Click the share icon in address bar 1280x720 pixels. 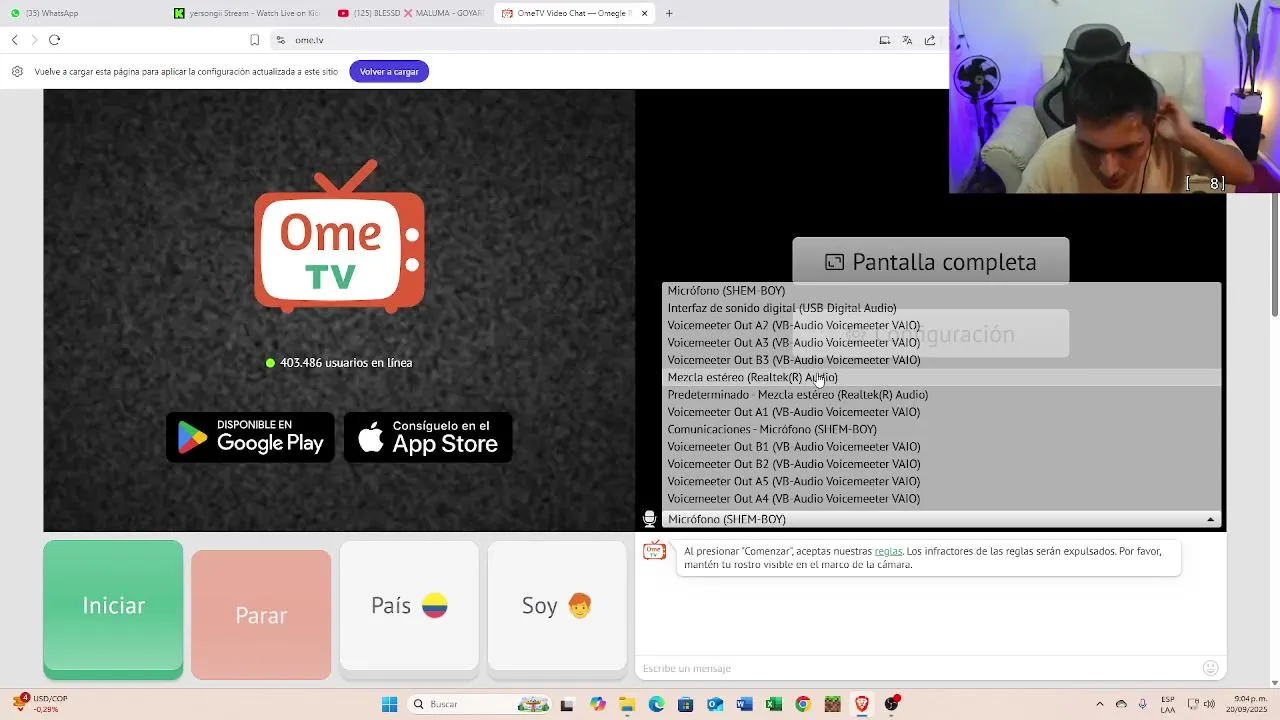pyautogui.click(x=930, y=40)
